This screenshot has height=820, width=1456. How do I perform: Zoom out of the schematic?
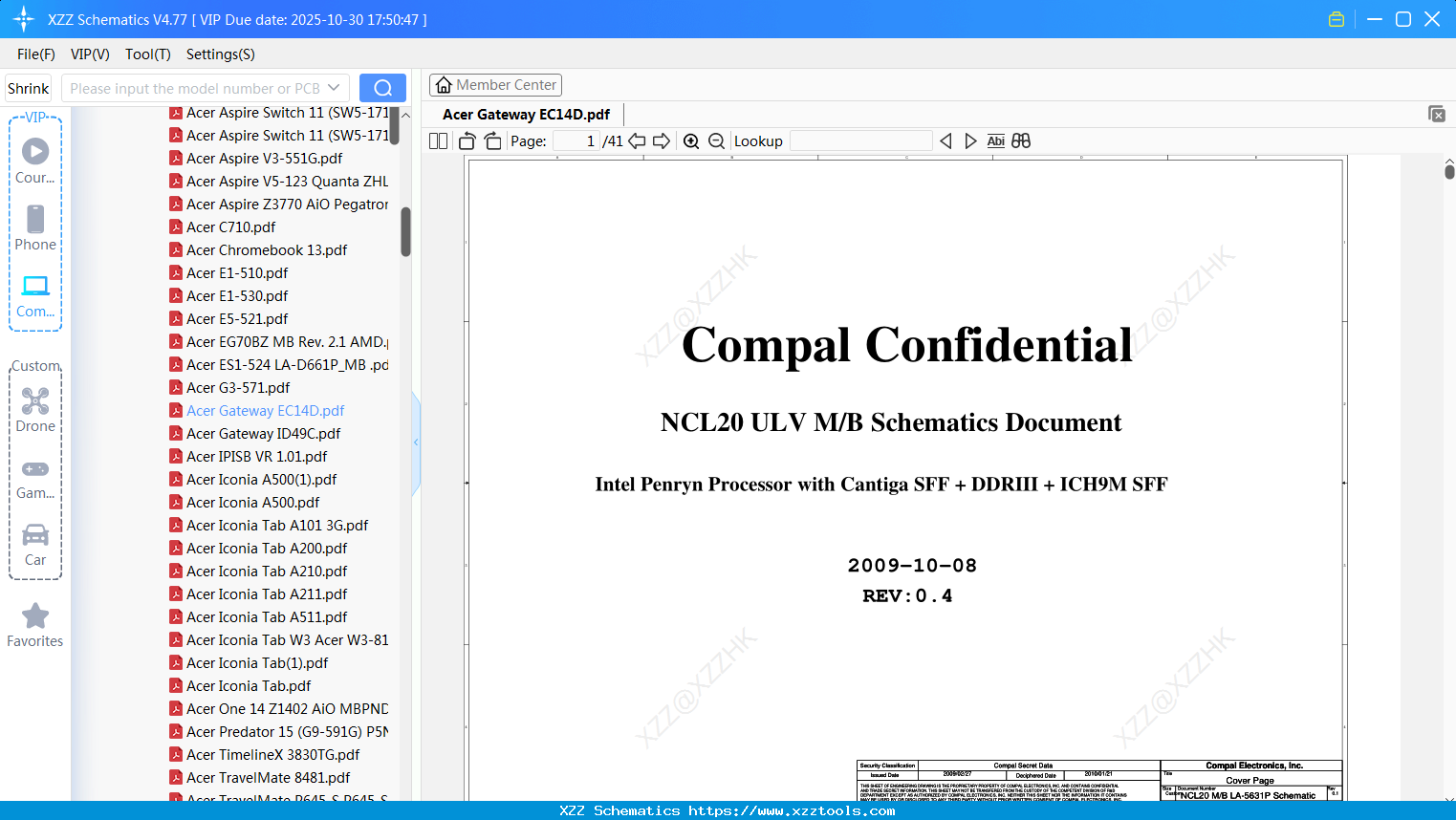tap(716, 141)
